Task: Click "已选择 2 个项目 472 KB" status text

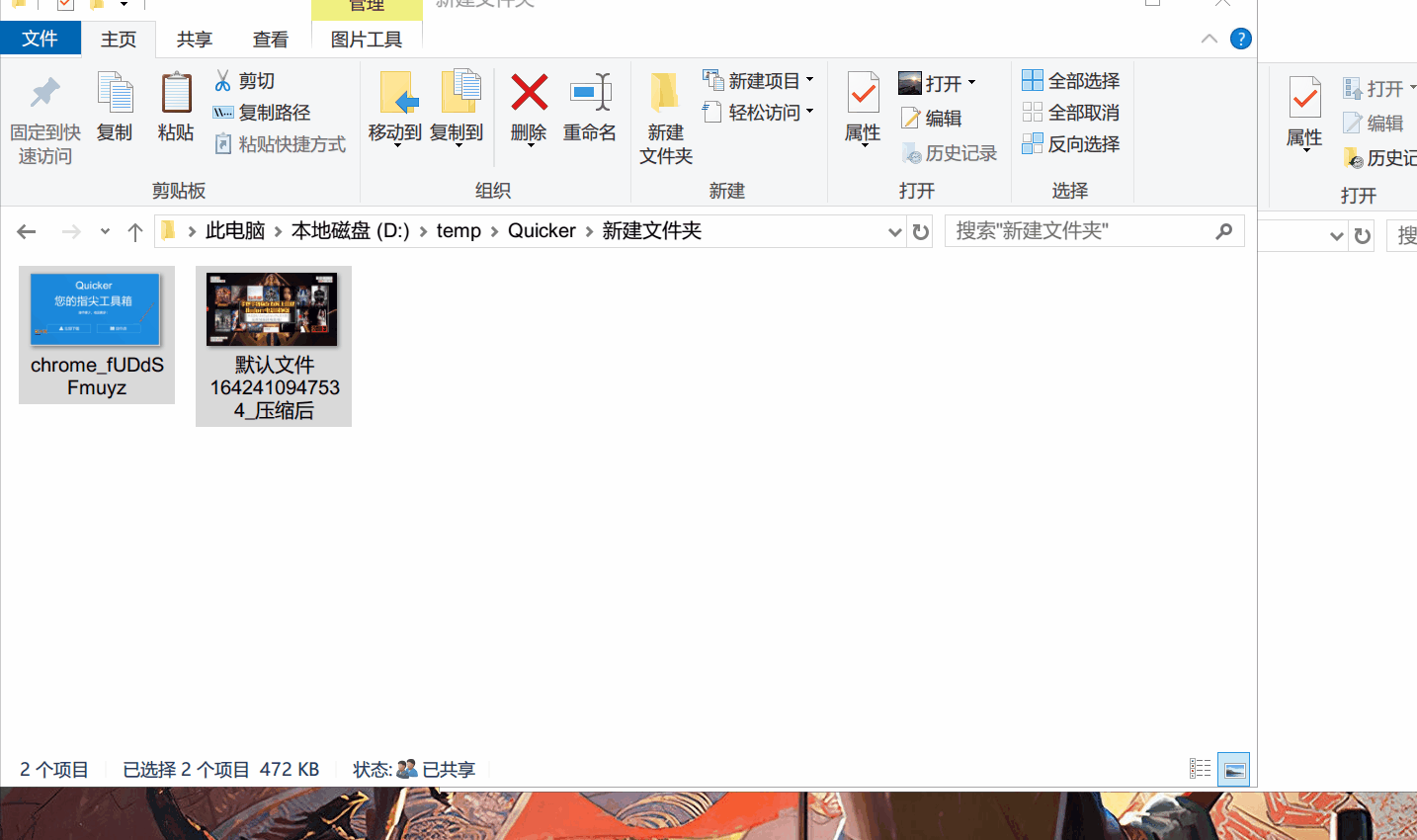Action: [221, 770]
